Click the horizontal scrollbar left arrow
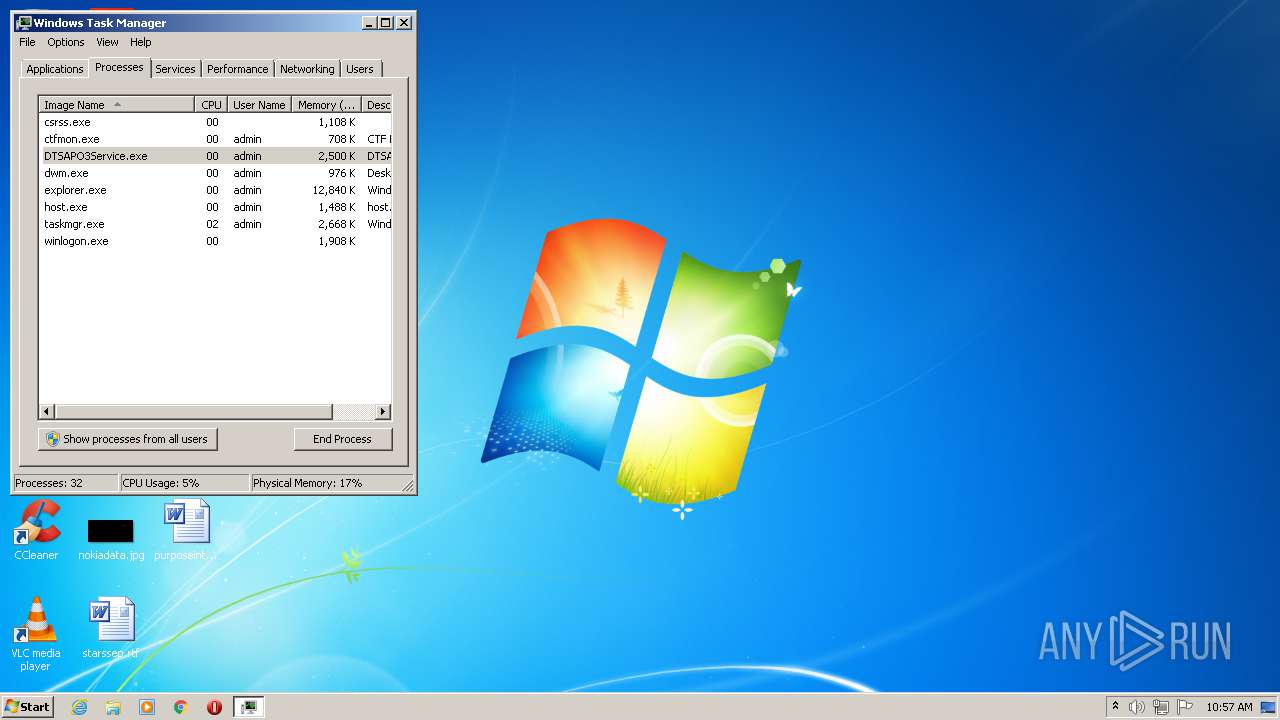Image resolution: width=1280 pixels, height=720 pixels. click(46, 412)
